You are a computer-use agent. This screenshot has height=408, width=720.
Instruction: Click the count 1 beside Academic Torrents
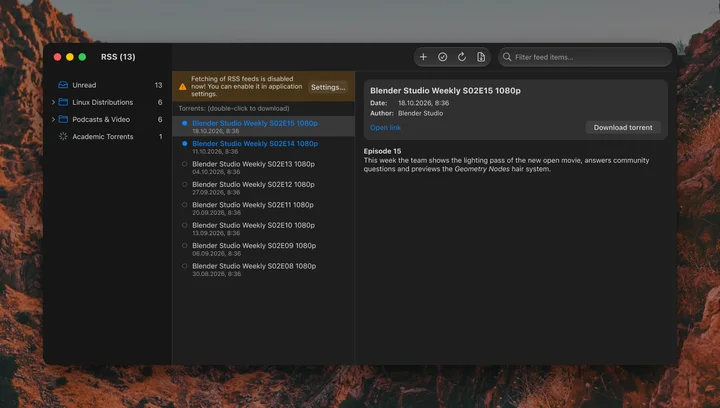(160, 136)
